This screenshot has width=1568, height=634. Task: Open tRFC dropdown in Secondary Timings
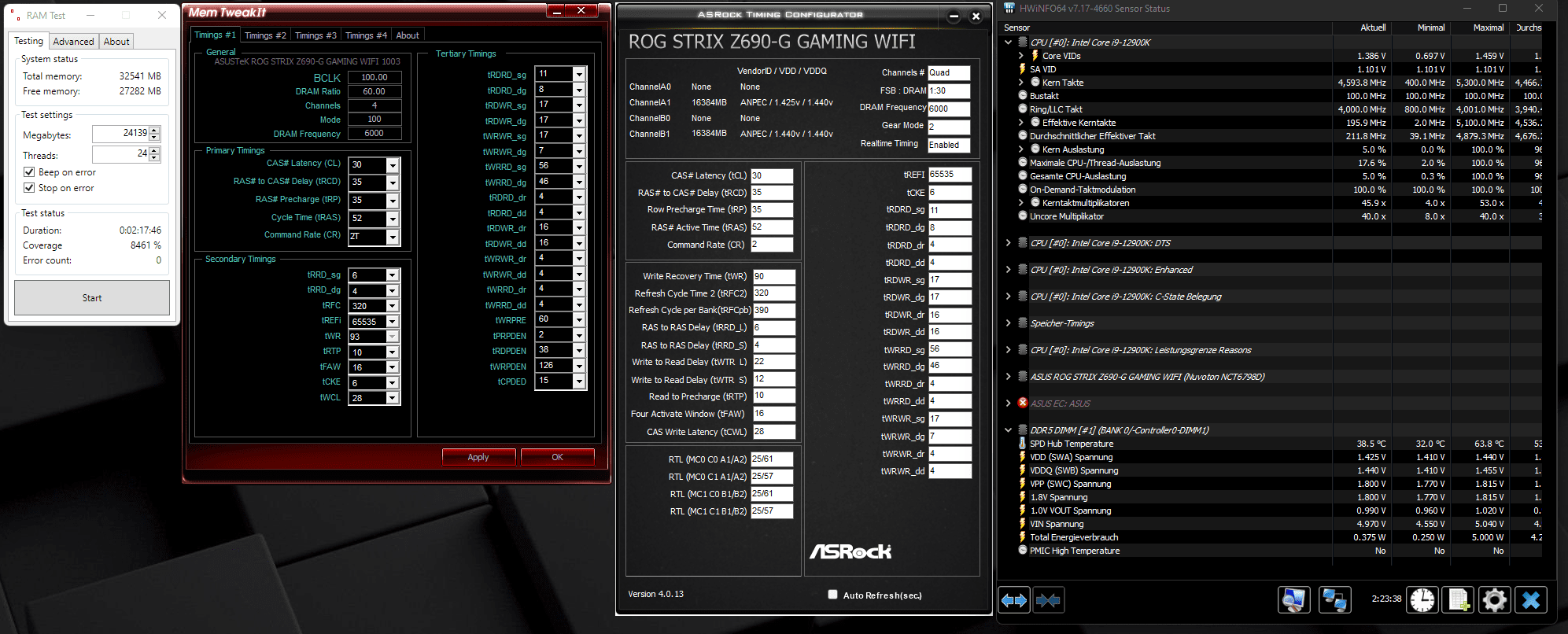[393, 306]
